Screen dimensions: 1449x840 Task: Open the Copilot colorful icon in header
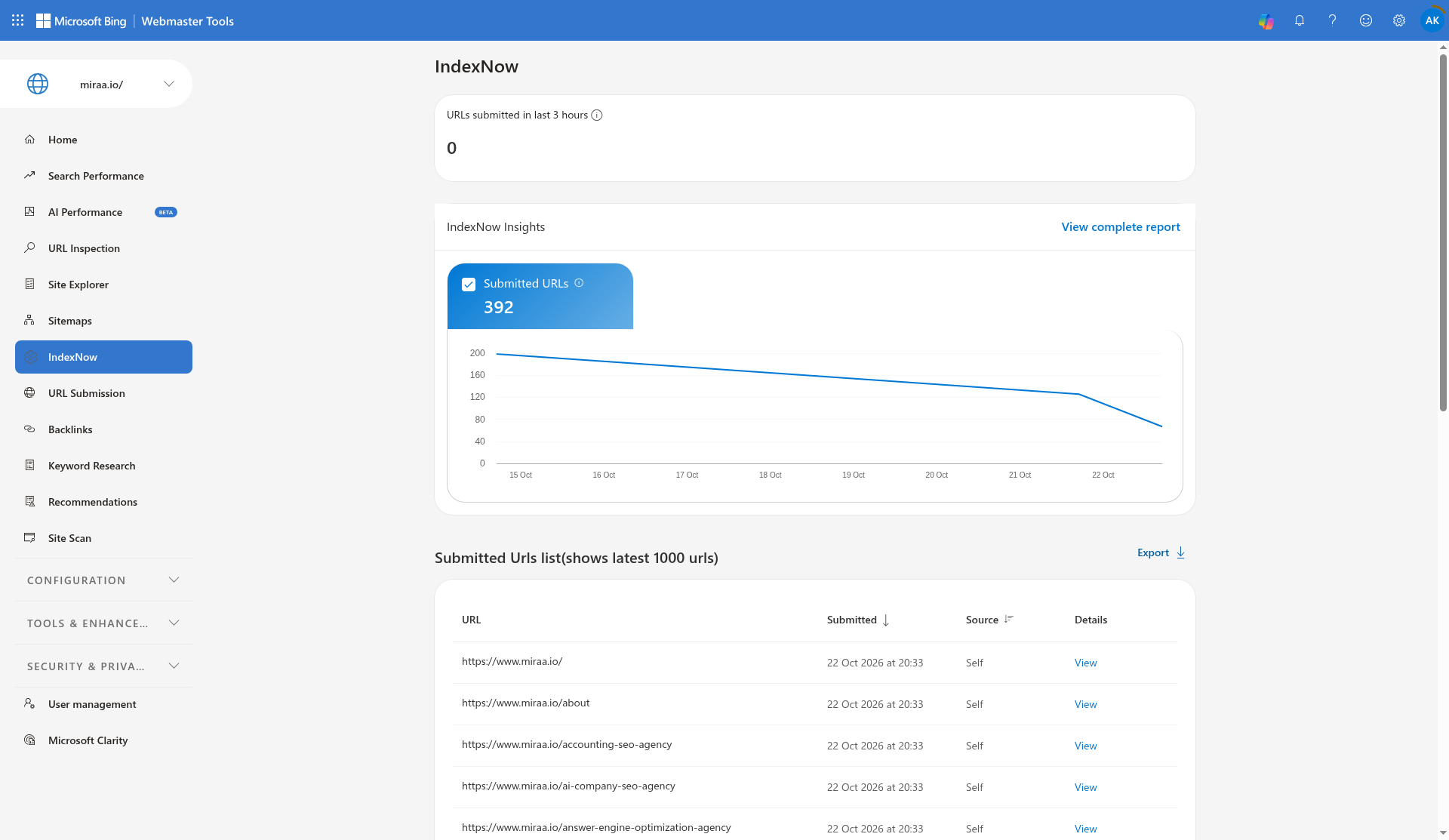(1266, 21)
